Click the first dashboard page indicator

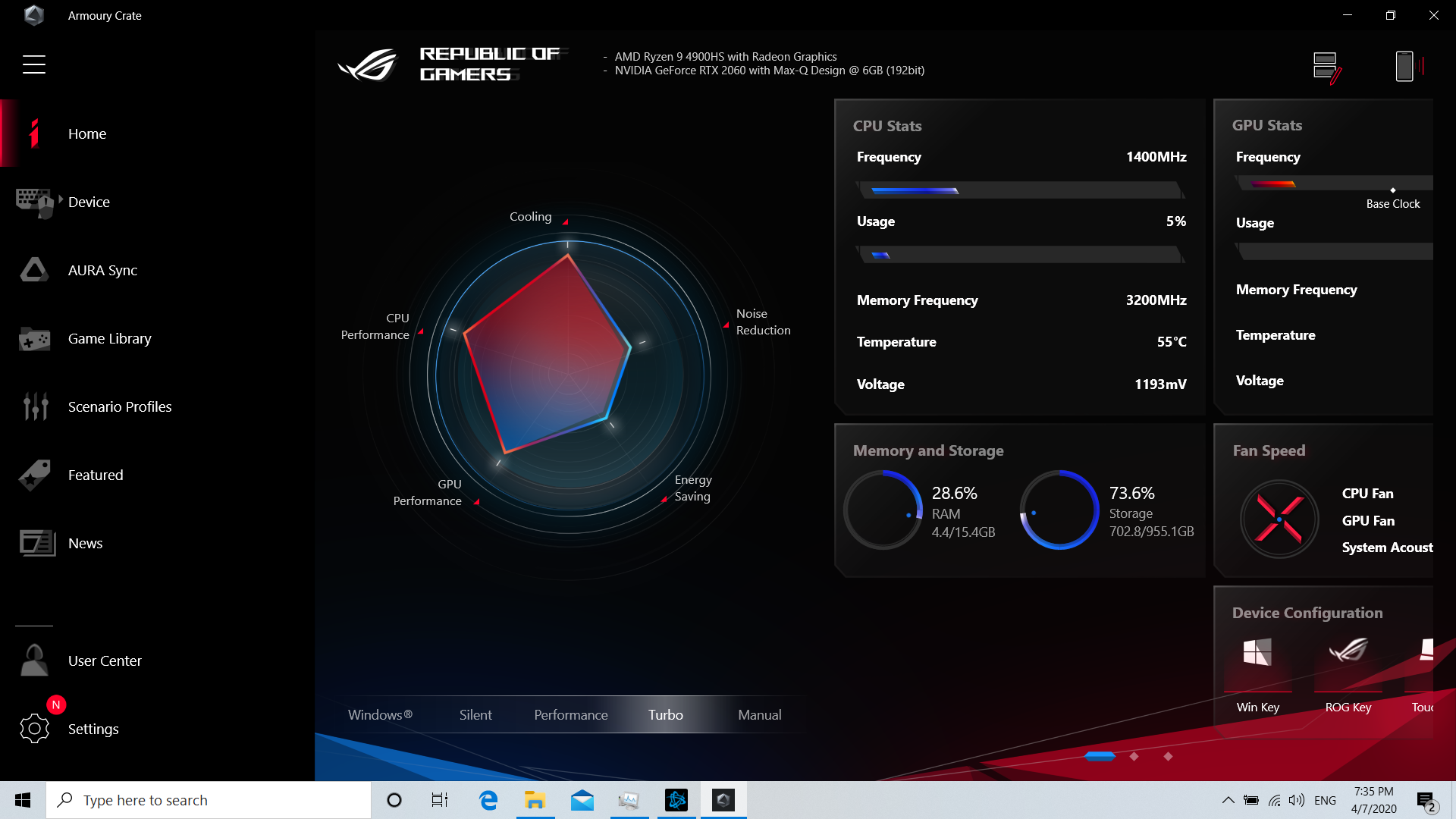pos(1100,756)
